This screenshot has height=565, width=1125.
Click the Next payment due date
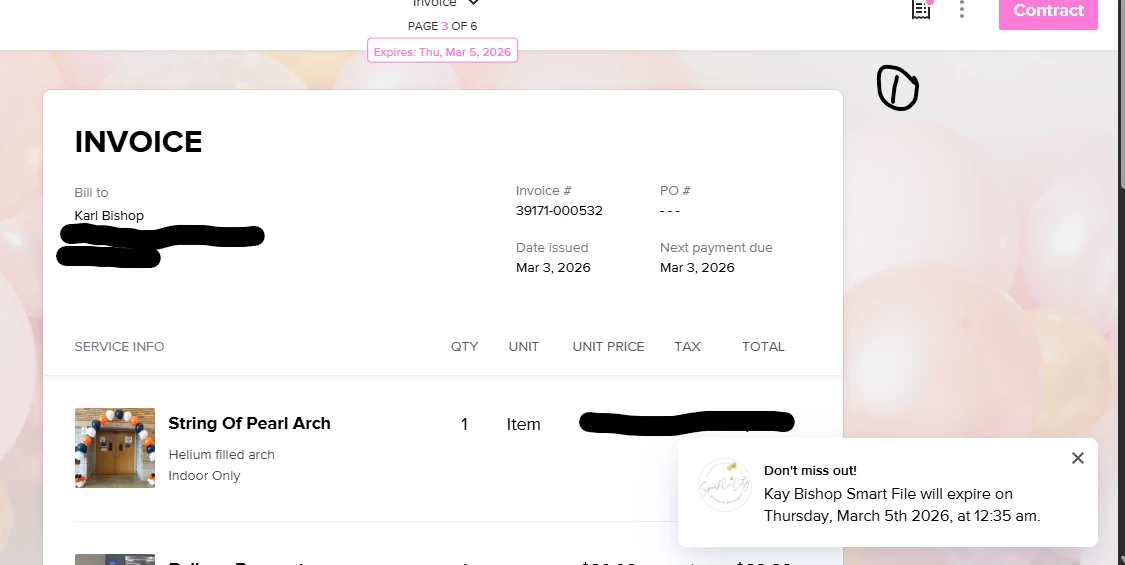click(697, 268)
